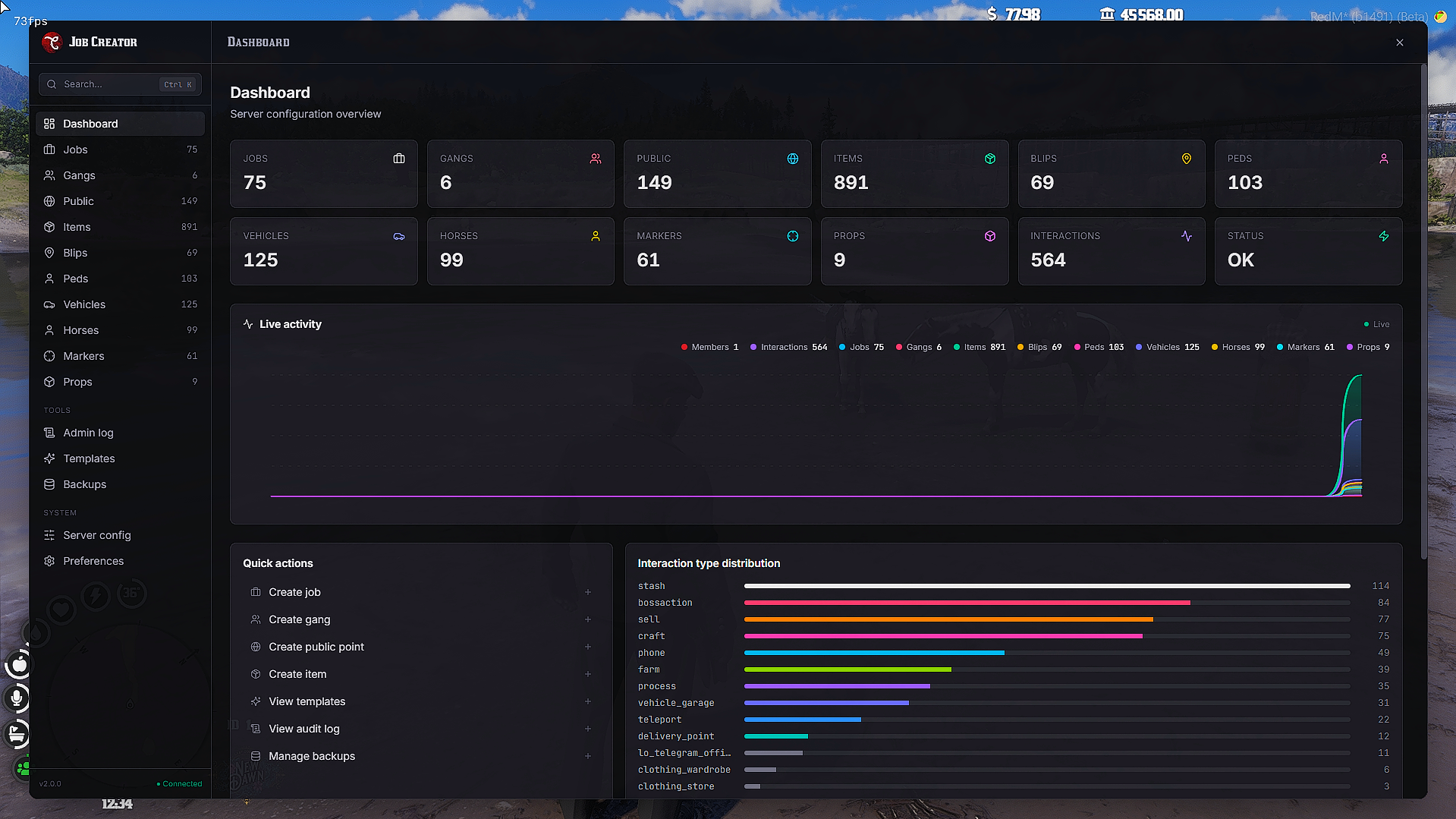Screen dimensions: 1456x819
Task: Close the Job Creator panel
Action: pyautogui.click(x=1400, y=43)
